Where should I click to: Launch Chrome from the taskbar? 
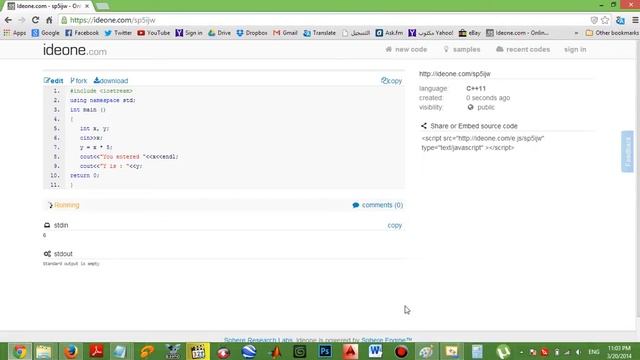tap(19, 351)
